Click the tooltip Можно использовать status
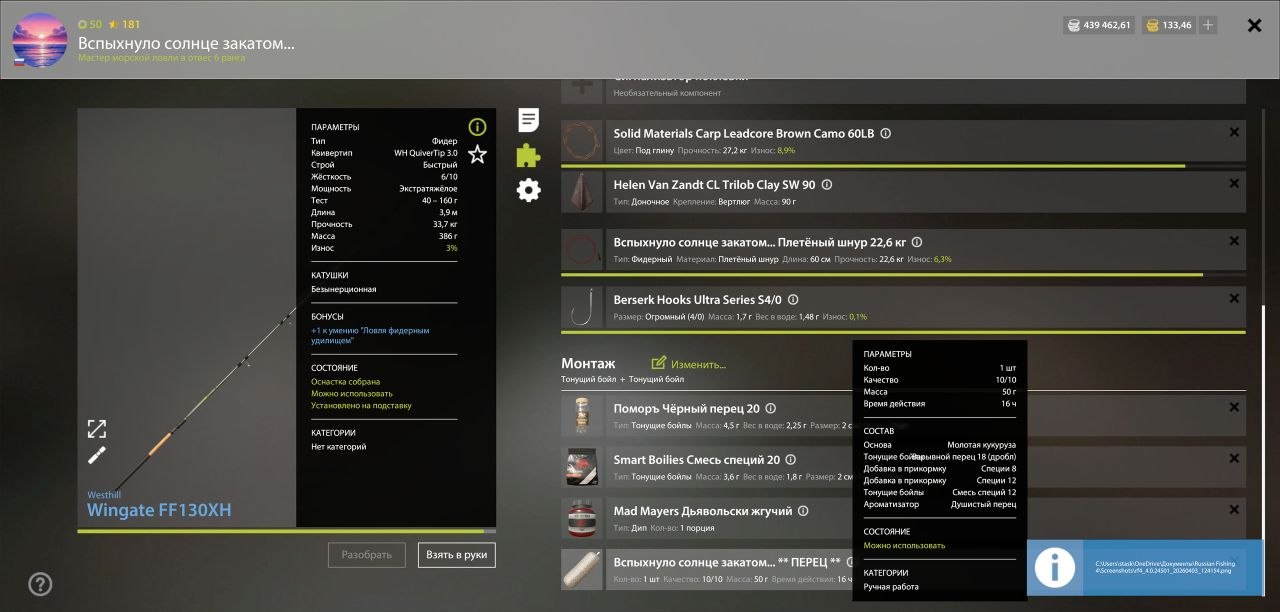Viewport: 1280px width, 612px height. (904, 546)
